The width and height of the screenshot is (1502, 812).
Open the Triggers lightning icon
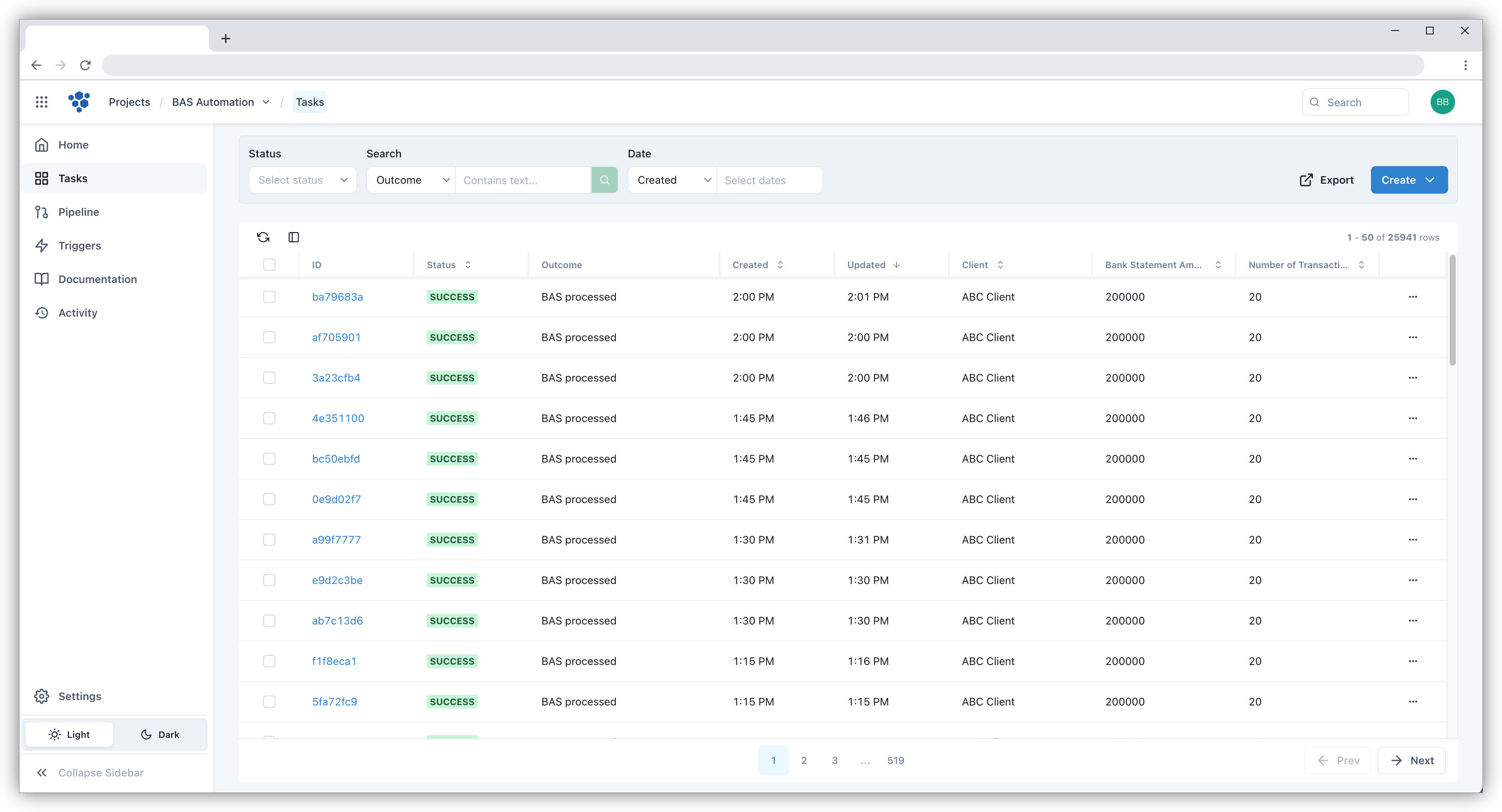click(41, 246)
